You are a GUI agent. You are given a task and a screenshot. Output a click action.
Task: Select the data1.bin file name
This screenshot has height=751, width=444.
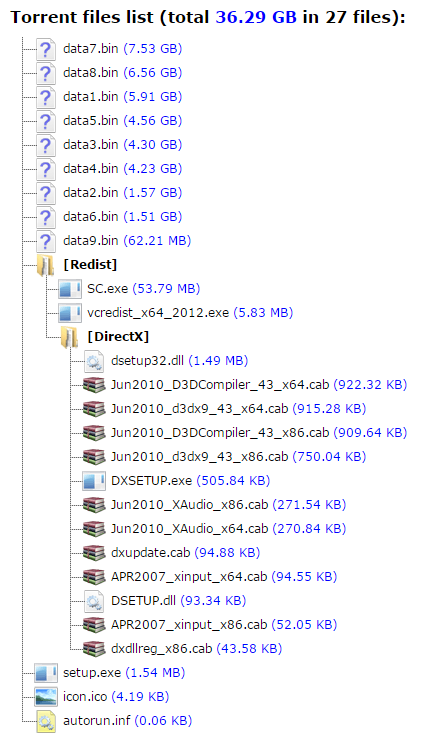(91, 96)
